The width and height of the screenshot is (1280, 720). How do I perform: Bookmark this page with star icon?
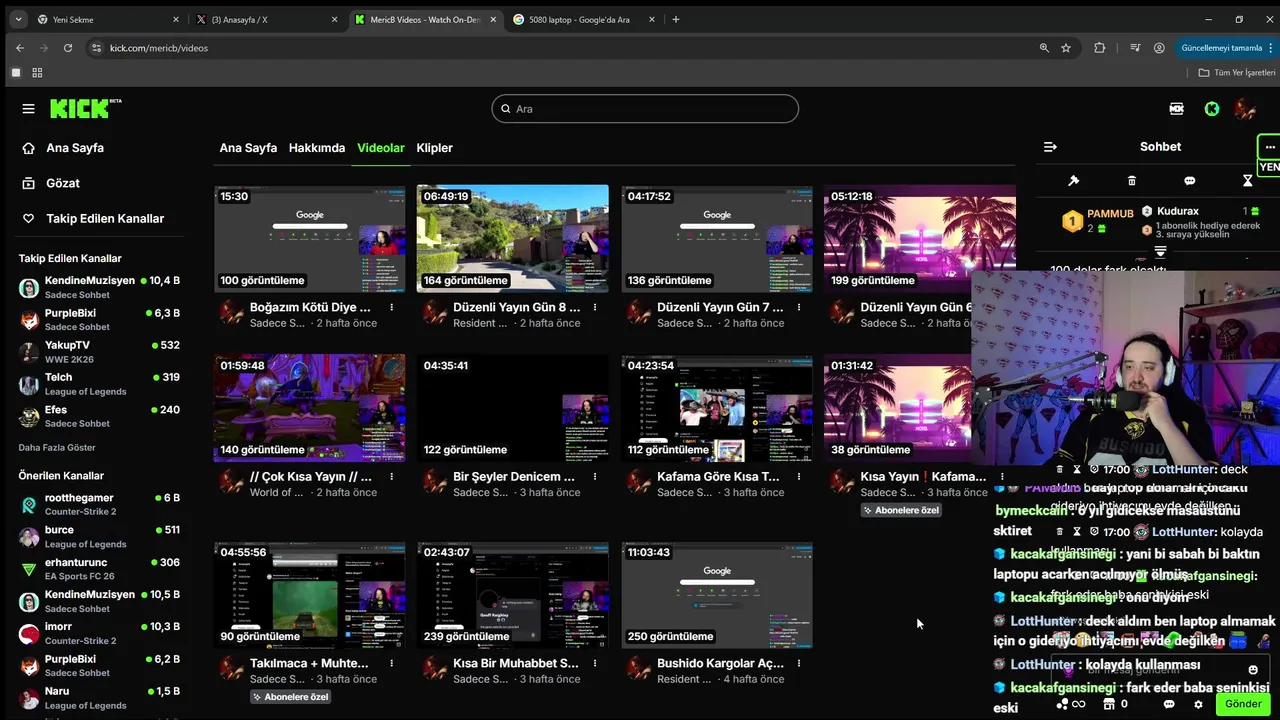tap(1066, 48)
